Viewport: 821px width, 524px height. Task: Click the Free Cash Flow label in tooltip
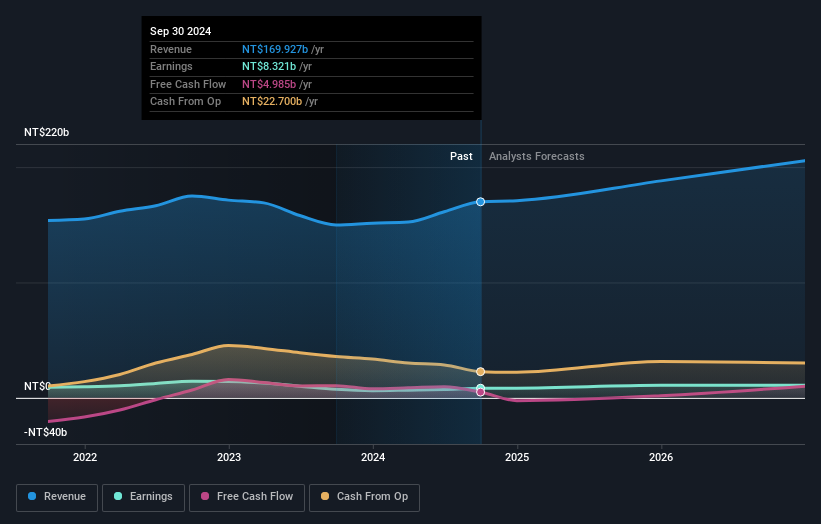[x=188, y=84]
